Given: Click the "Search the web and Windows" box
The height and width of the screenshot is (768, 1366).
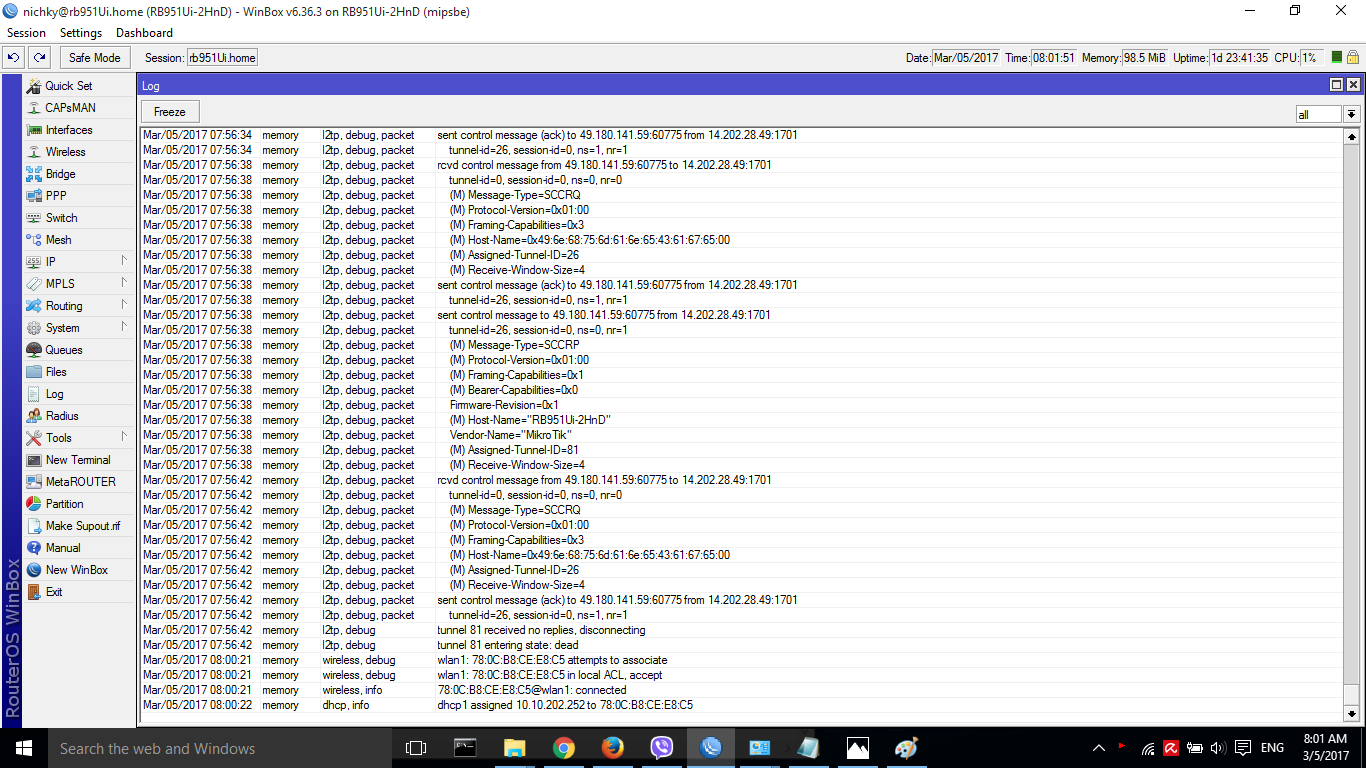Looking at the screenshot, I should 220,748.
